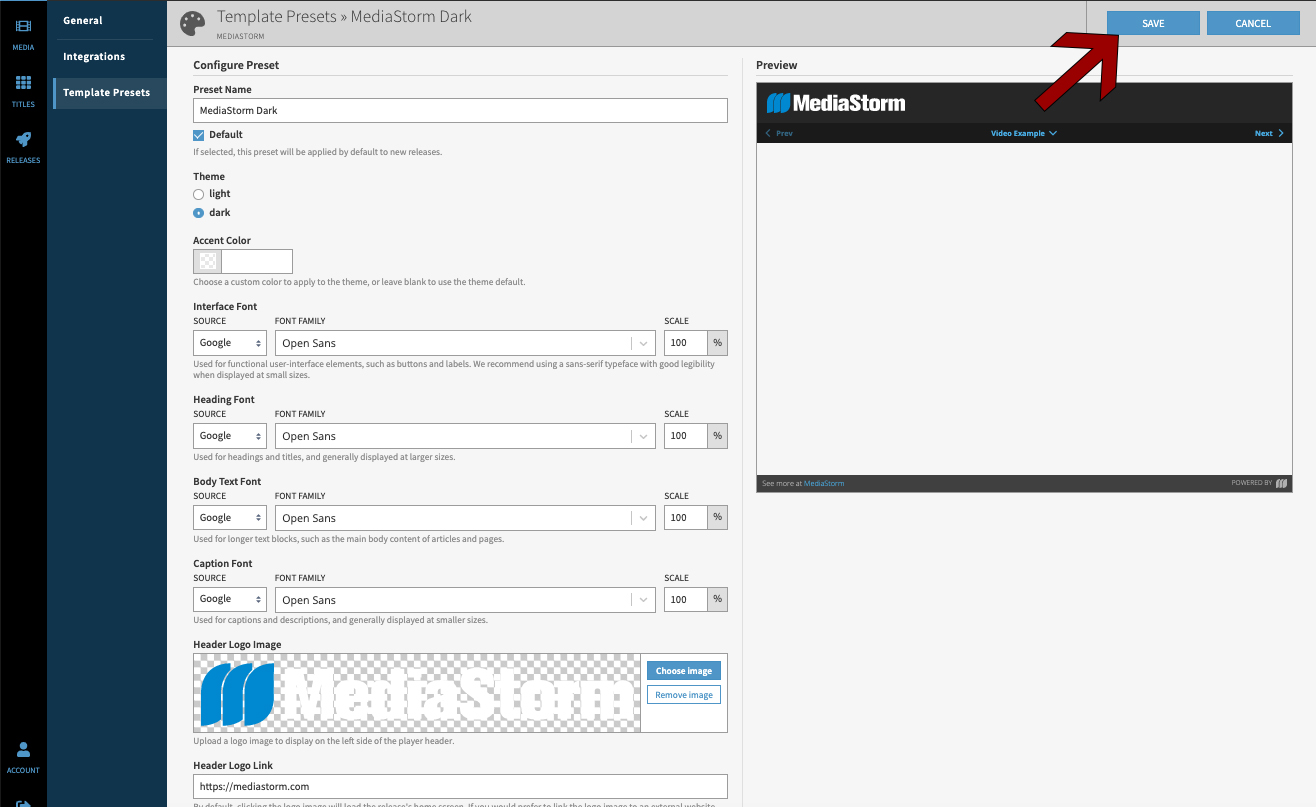Screen dimensions: 1316x807
Task: Click the palette icon next to the page title
Action: (x=192, y=24)
